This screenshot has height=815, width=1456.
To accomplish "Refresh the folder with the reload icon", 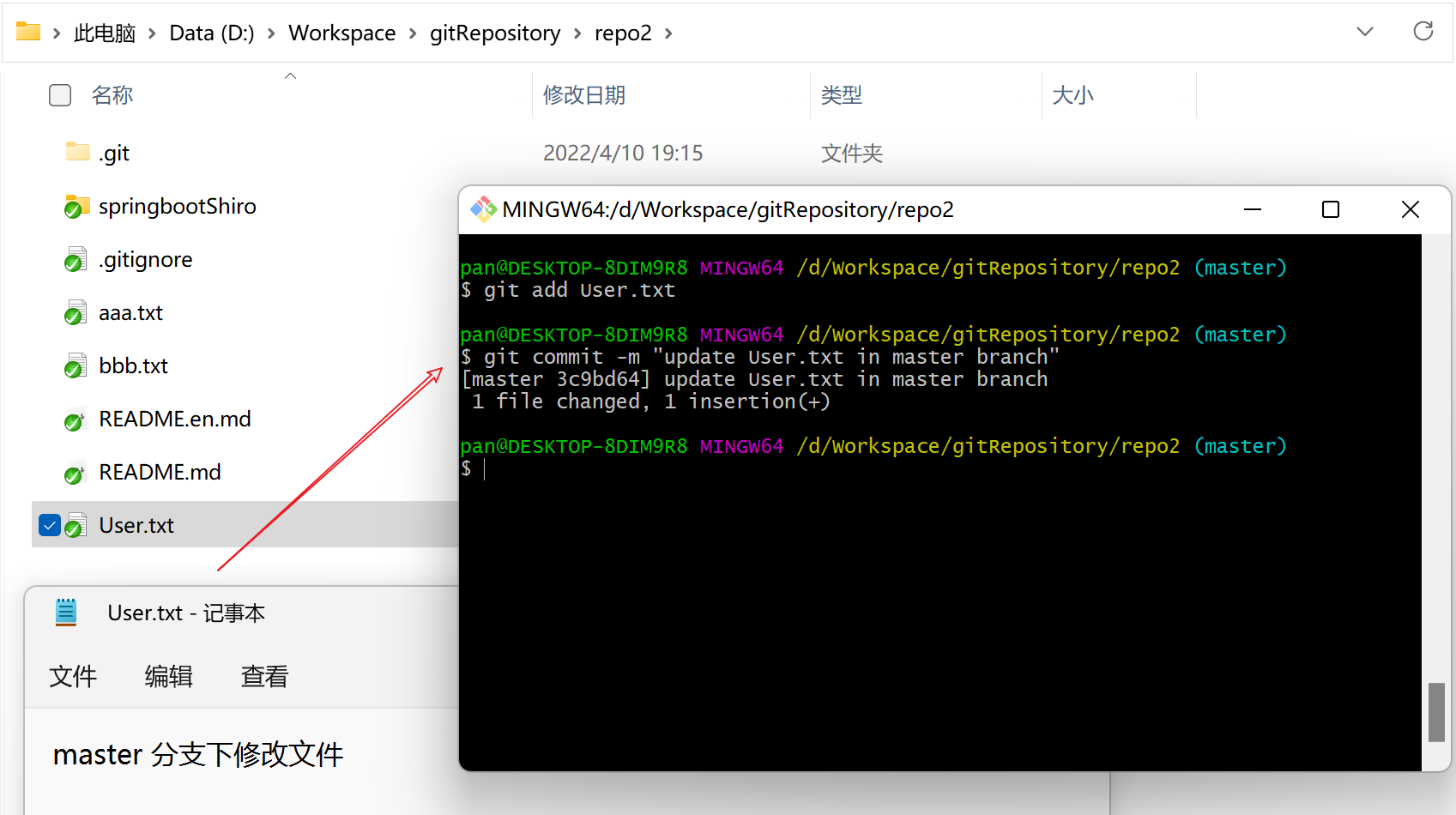I will tap(1423, 32).
